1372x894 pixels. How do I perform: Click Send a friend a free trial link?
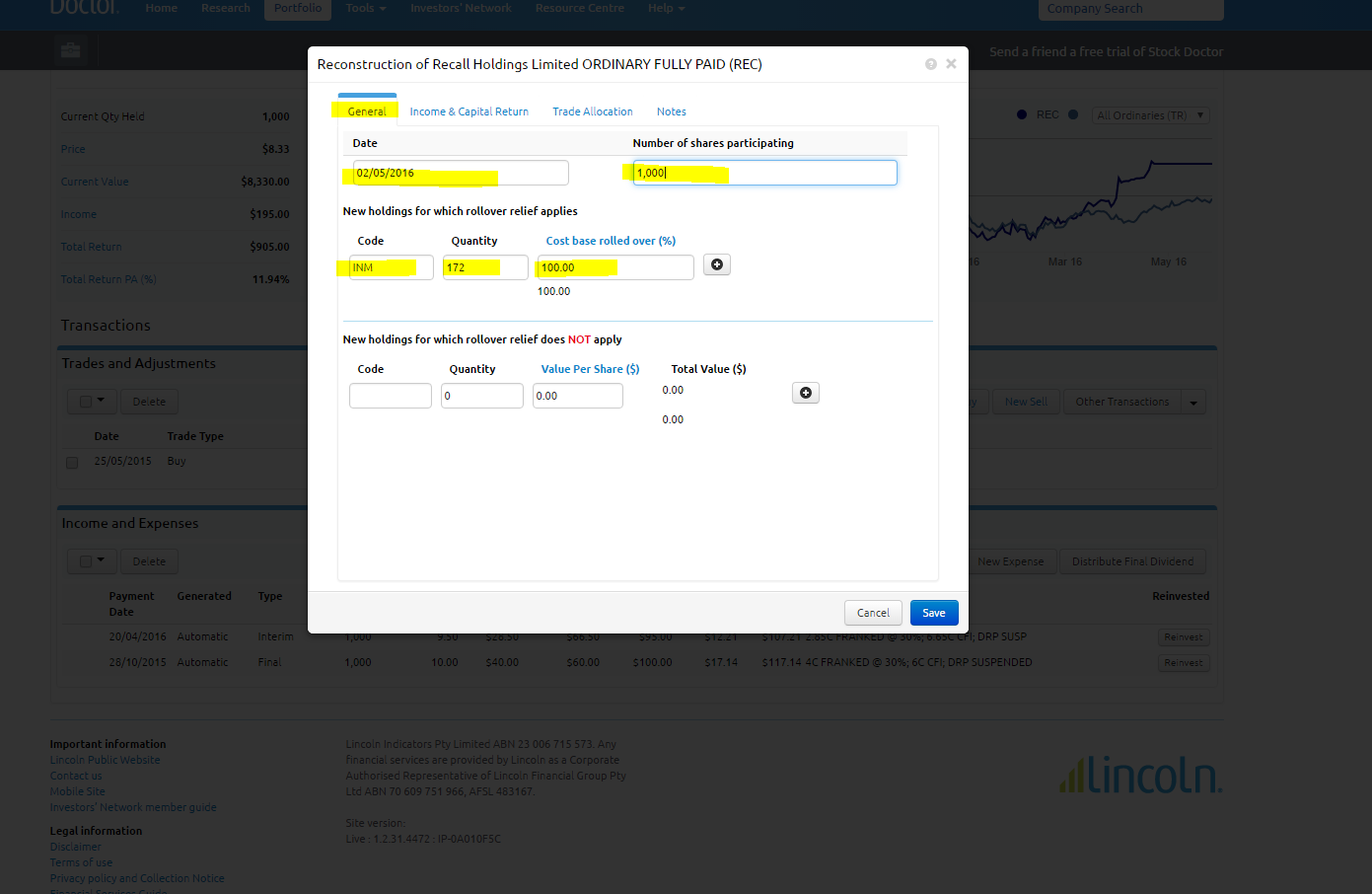pyautogui.click(x=1106, y=51)
